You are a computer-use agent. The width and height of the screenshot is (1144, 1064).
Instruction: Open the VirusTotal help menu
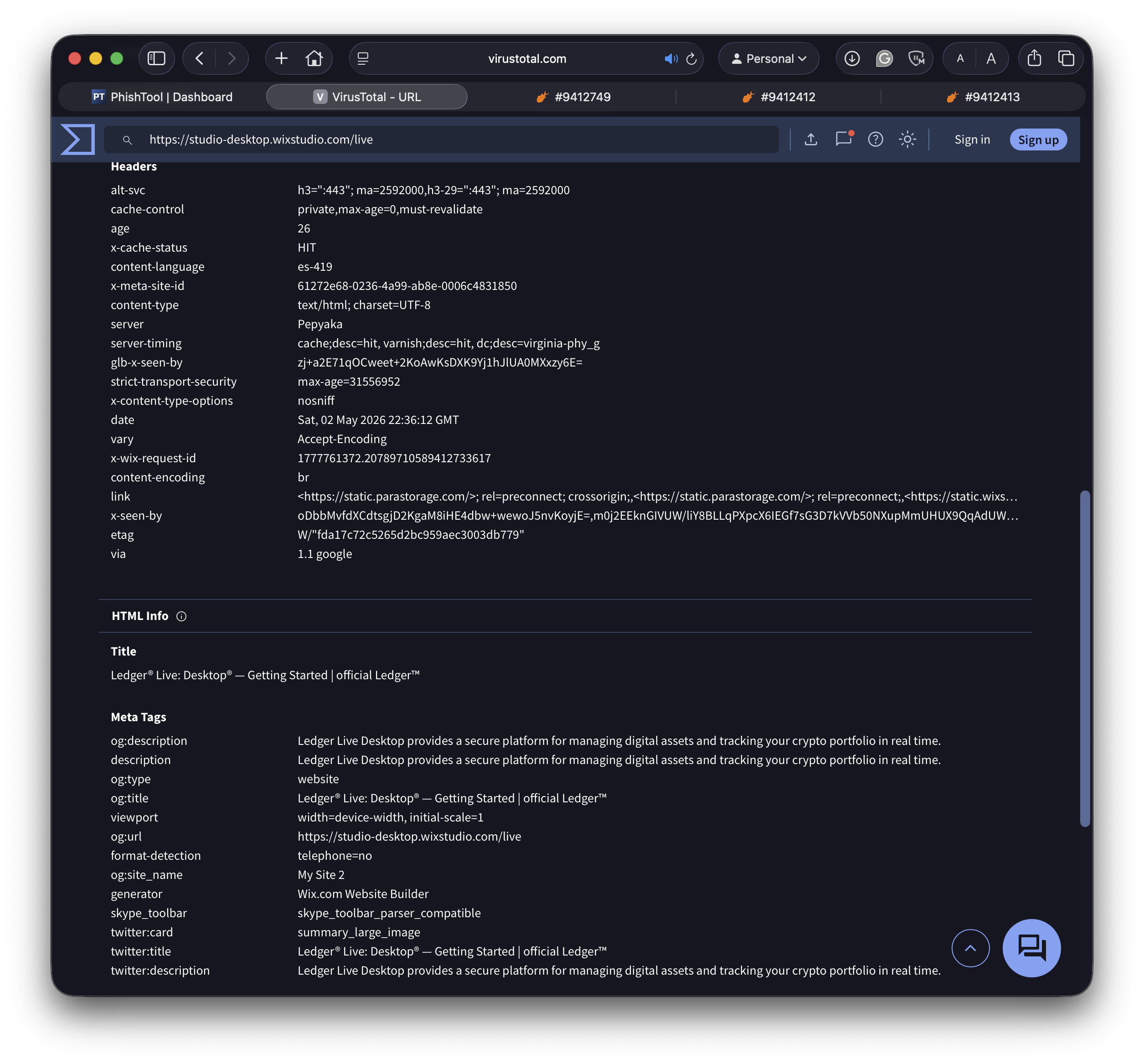(875, 139)
